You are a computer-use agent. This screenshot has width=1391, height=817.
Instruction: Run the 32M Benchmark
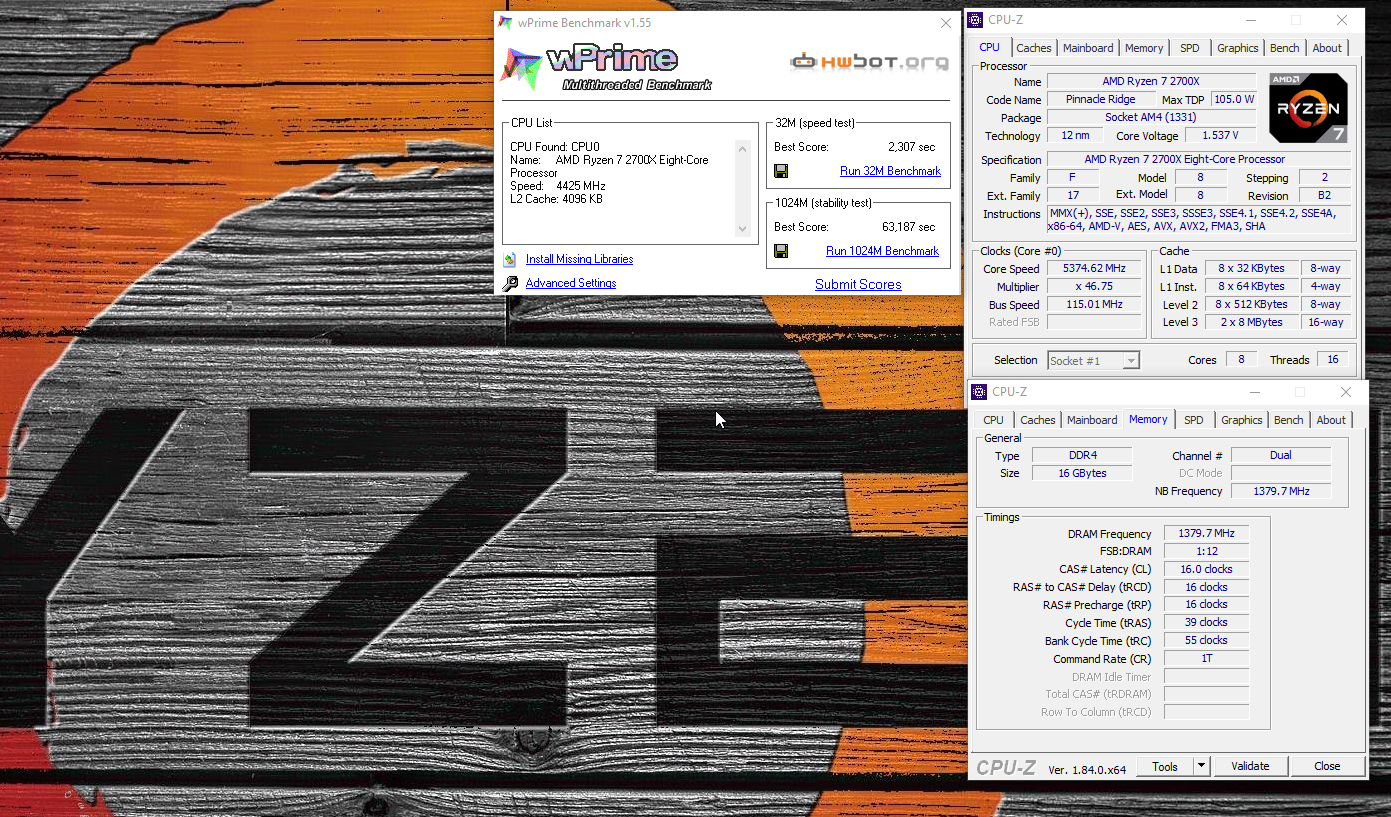click(x=890, y=171)
